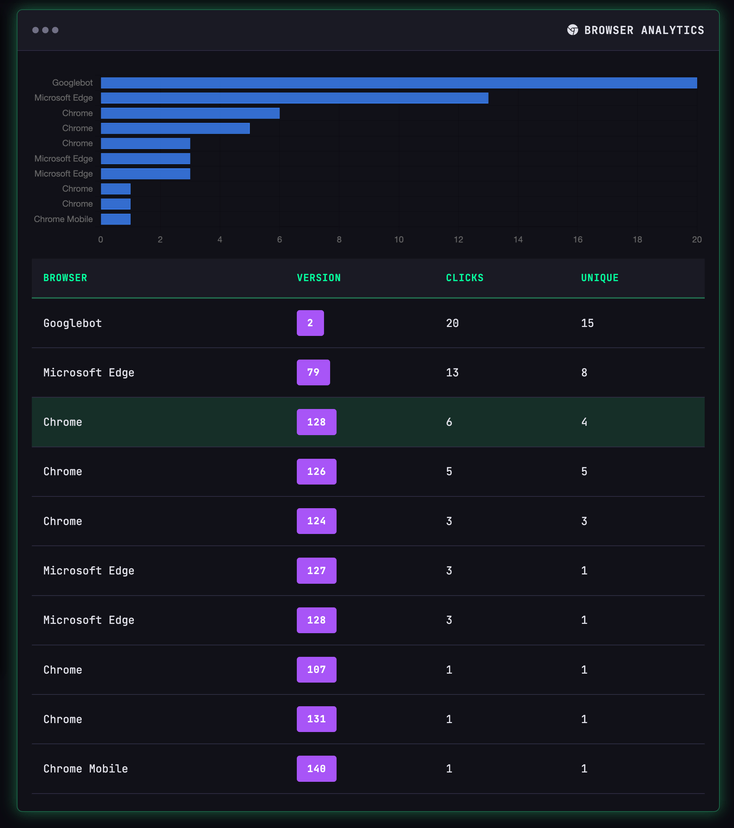Click the Microsoft Edge bar in the chart

[294, 97]
